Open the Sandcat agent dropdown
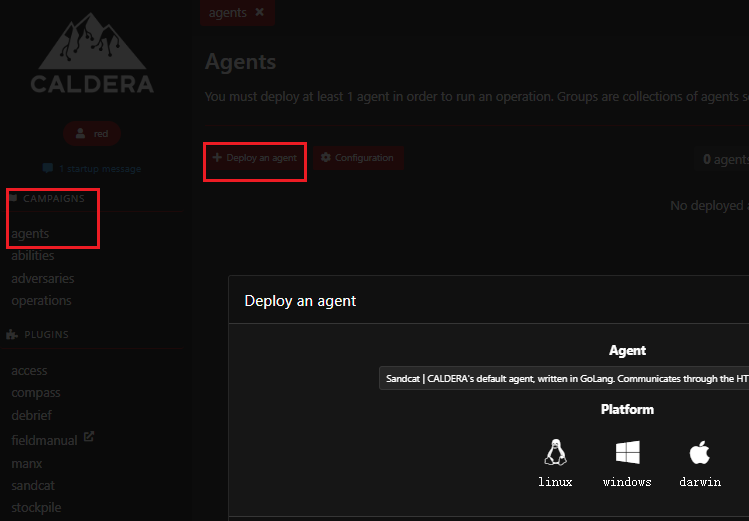749x521 pixels. click(564, 379)
